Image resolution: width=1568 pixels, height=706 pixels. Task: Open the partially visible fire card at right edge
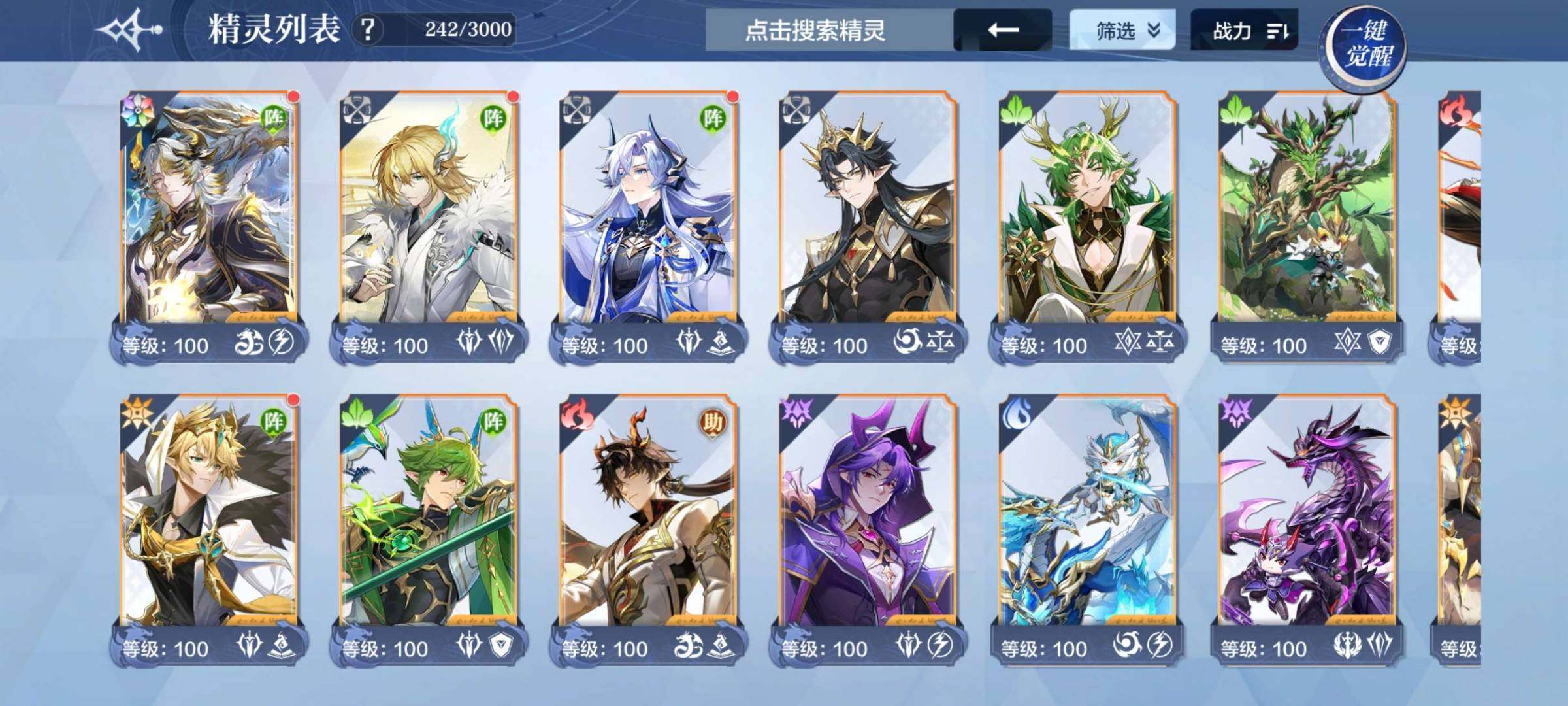click(x=1457, y=226)
